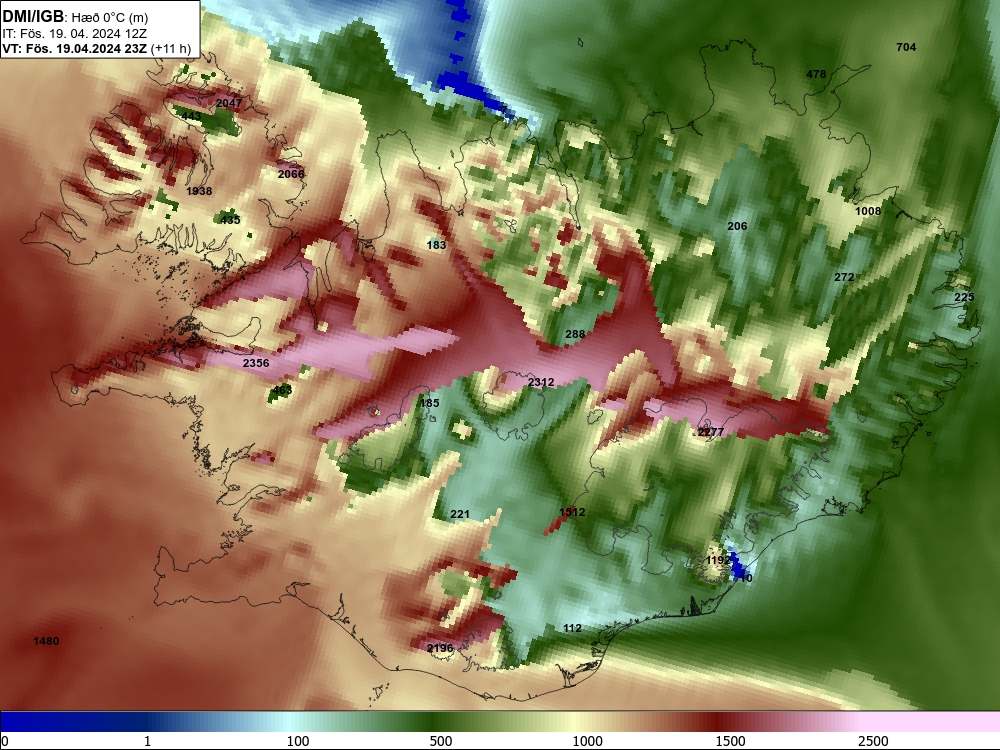This screenshot has width=1000, height=750.
Task: Click the map value 112
Action: coord(572,628)
